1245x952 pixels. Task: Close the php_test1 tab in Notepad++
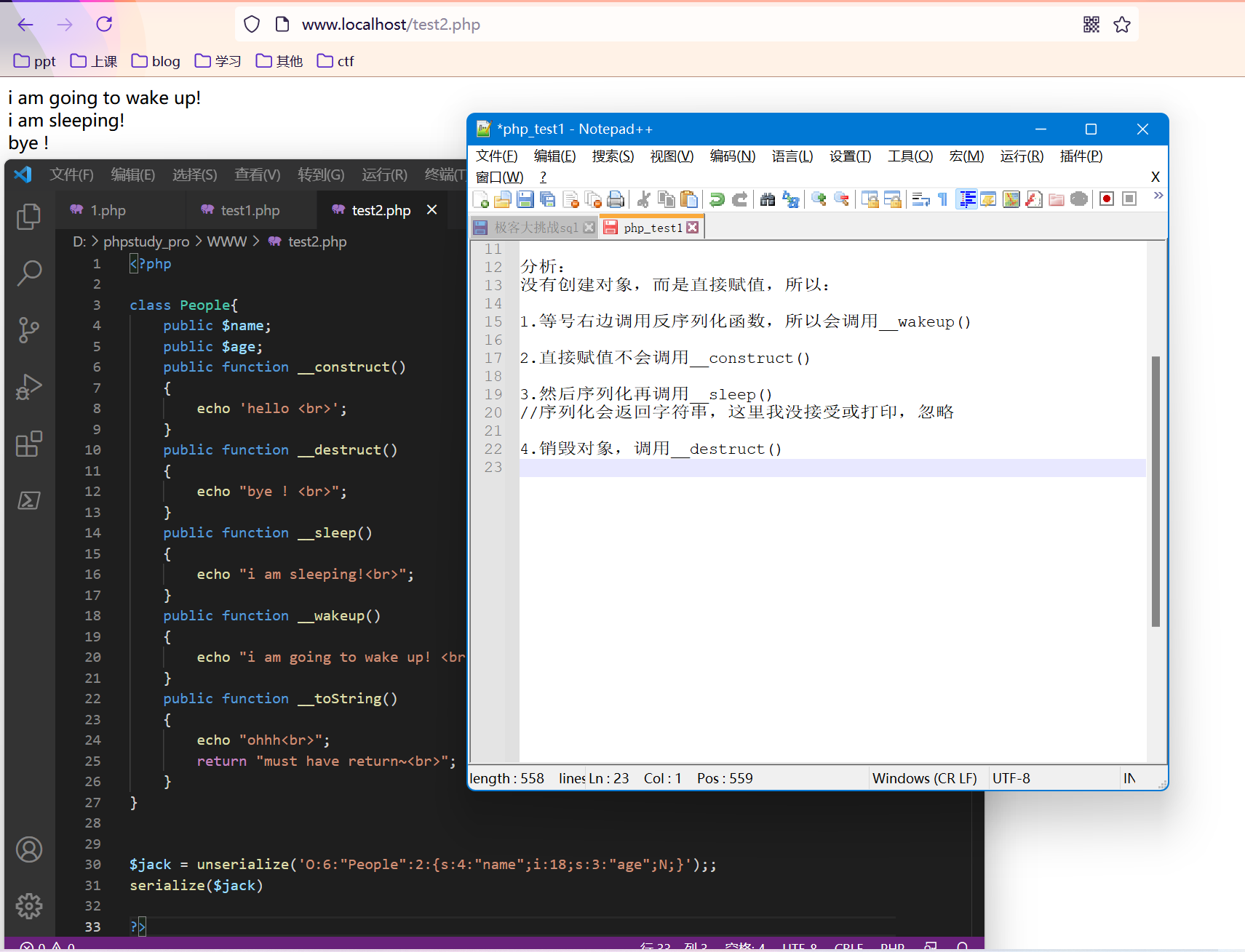point(693,228)
